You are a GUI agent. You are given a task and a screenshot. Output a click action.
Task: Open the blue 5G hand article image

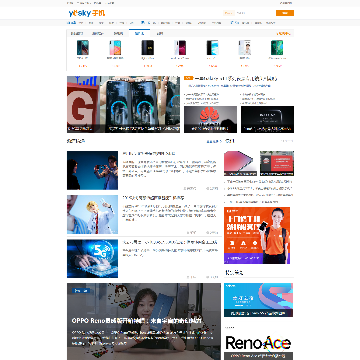[92, 258]
